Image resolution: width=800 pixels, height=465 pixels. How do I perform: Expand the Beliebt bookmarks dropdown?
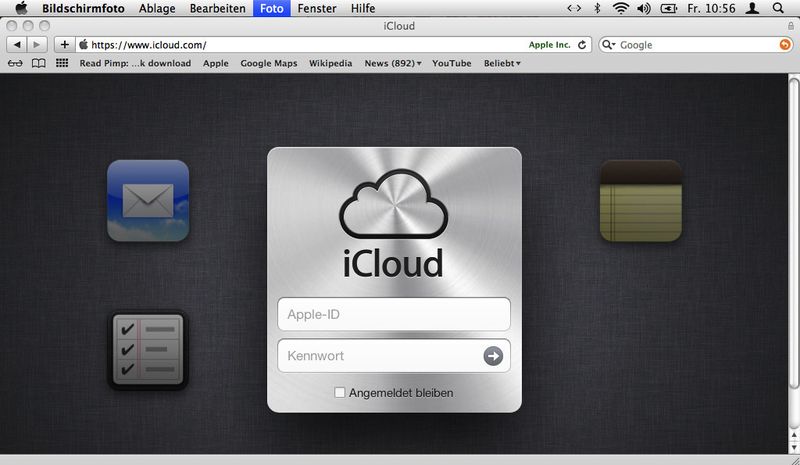pyautogui.click(x=502, y=63)
